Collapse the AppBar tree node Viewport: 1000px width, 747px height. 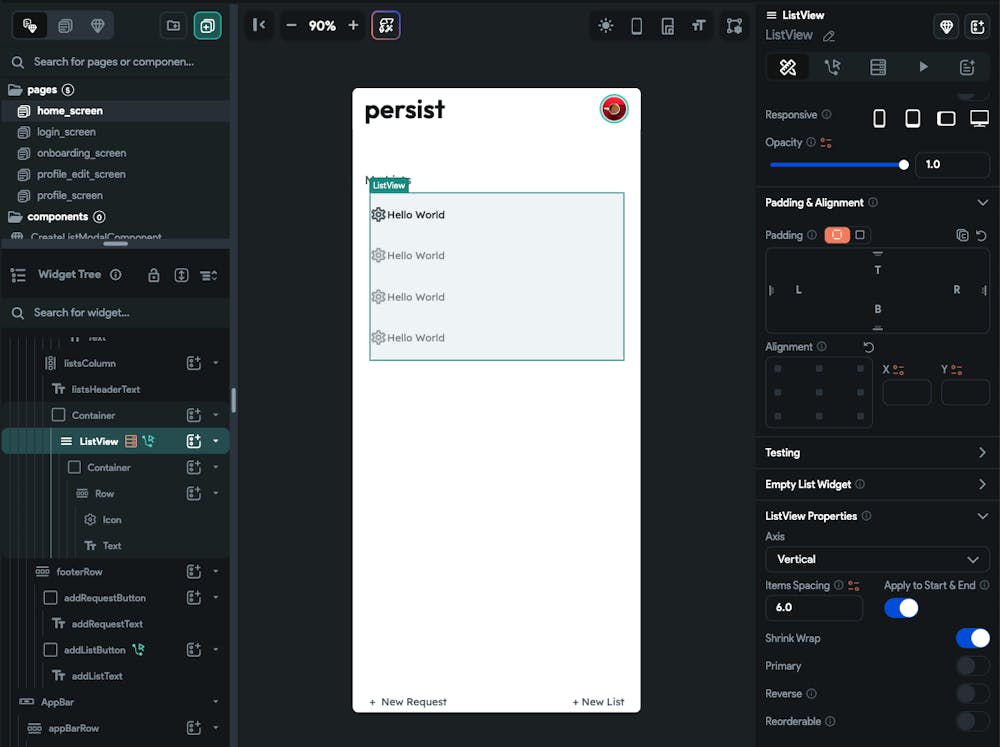tap(216, 702)
